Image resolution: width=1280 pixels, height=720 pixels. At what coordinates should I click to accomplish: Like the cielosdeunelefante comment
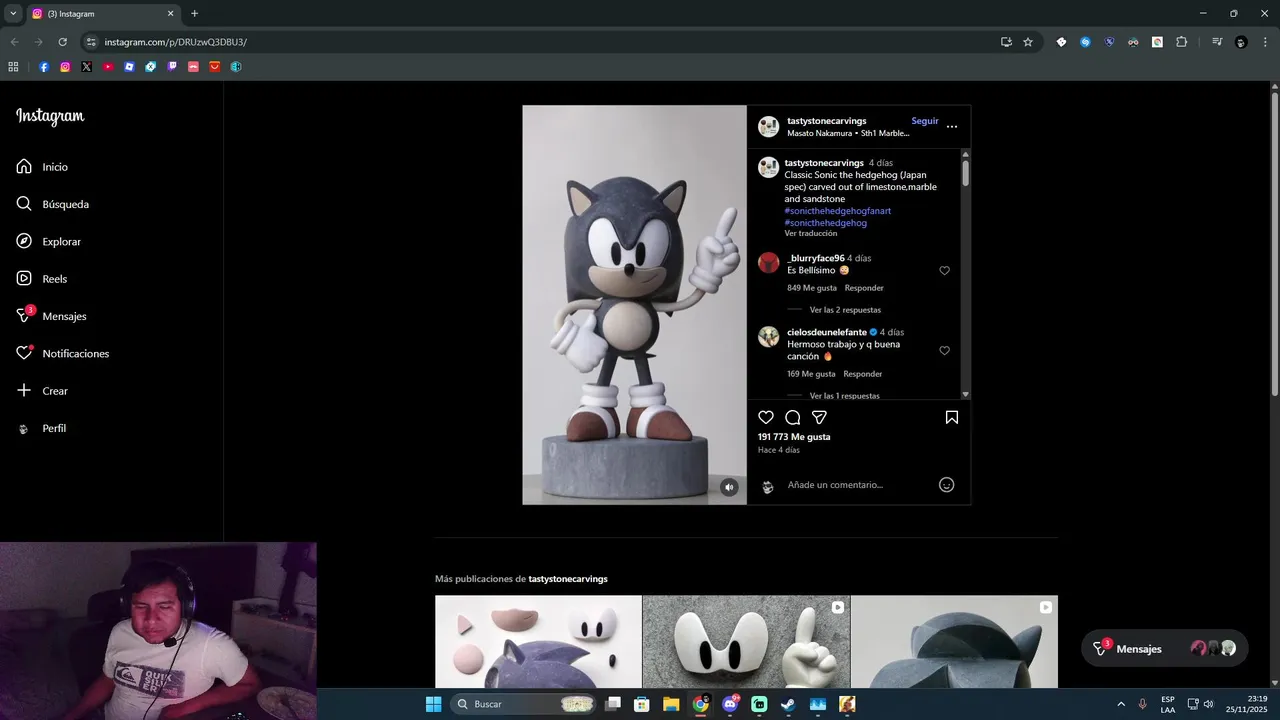click(x=944, y=351)
